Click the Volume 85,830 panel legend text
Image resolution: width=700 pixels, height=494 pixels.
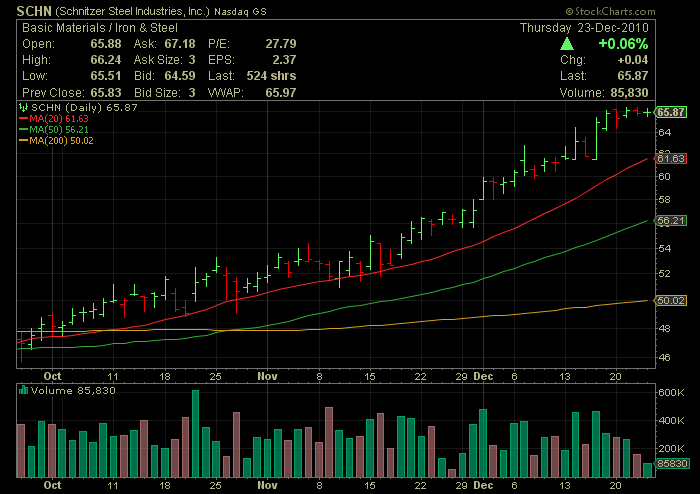pyautogui.click(x=73, y=390)
